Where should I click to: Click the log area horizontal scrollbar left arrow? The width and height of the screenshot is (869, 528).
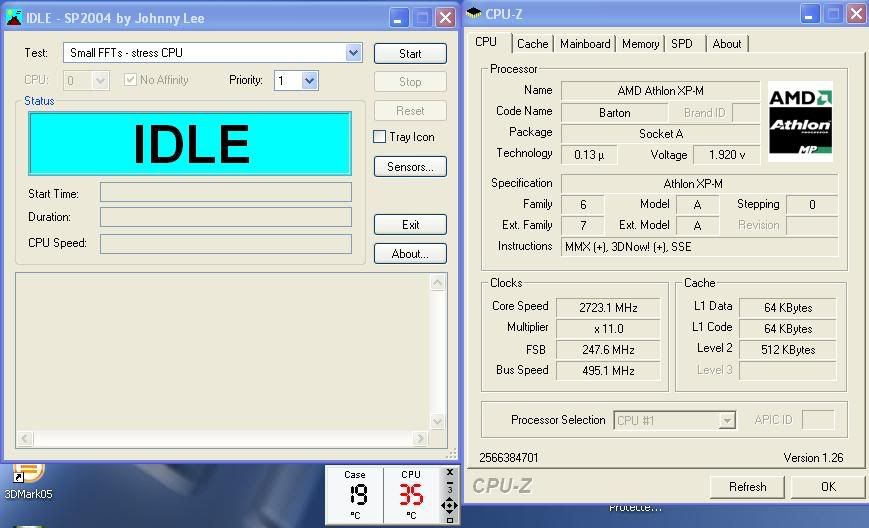(25, 439)
